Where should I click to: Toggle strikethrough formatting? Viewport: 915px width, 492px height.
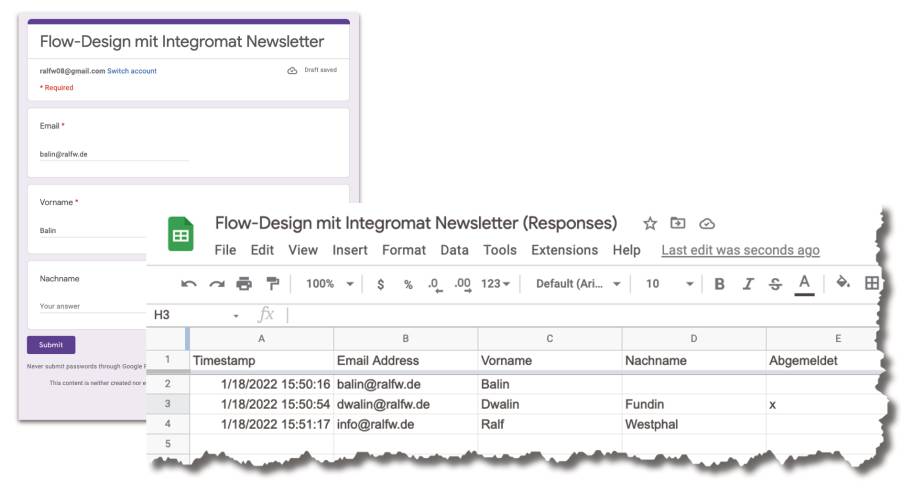775,284
